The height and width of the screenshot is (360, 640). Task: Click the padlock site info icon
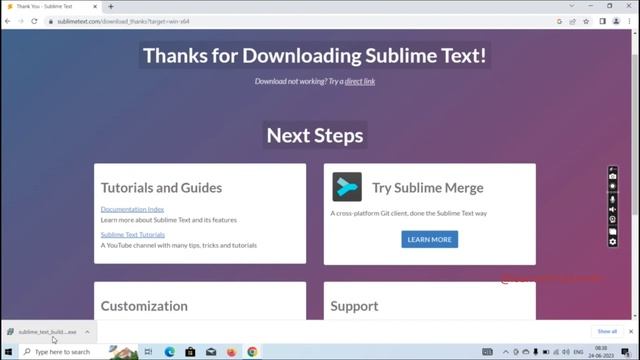pos(51,21)
